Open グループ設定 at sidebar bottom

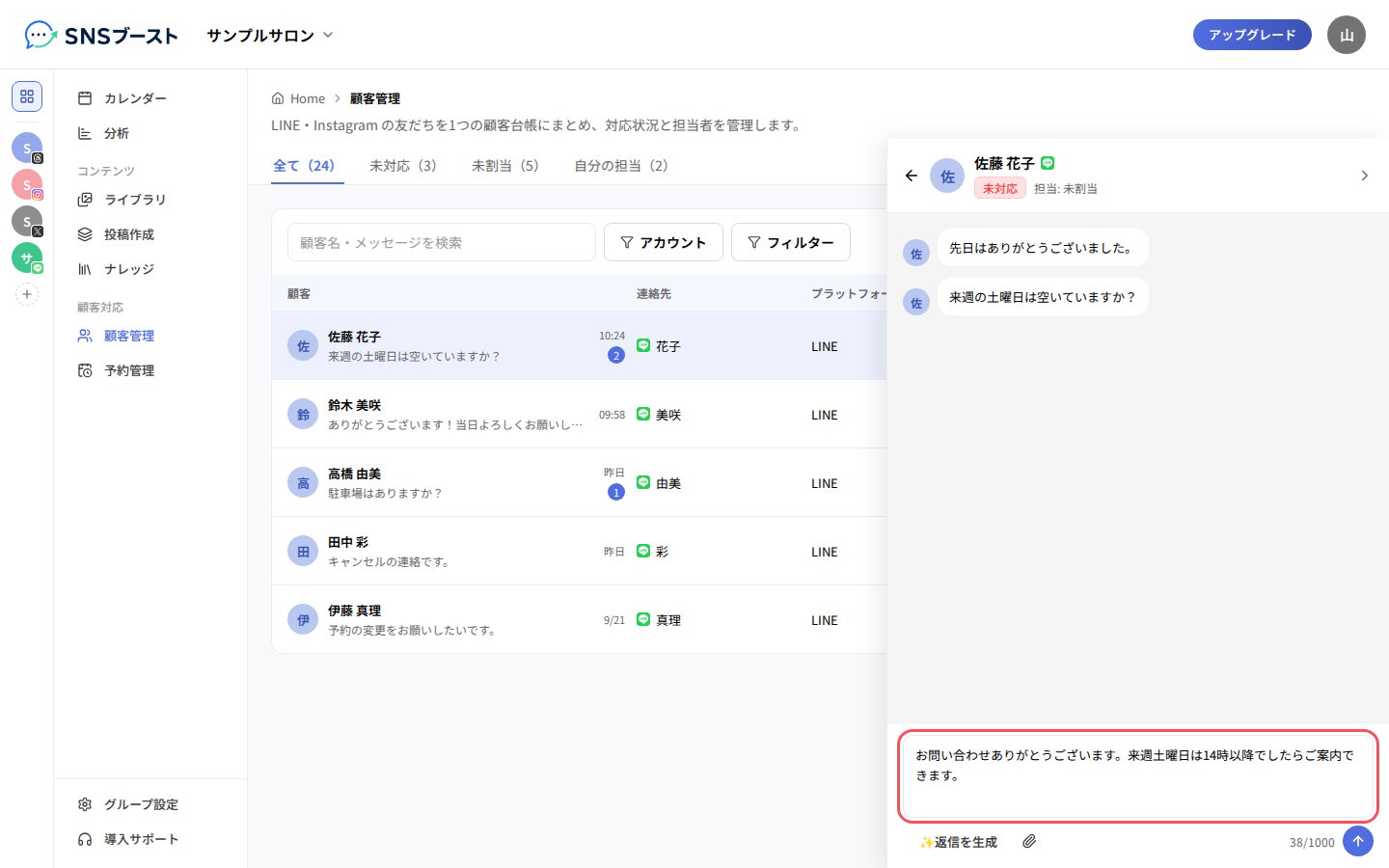click(x=150, y=804)
